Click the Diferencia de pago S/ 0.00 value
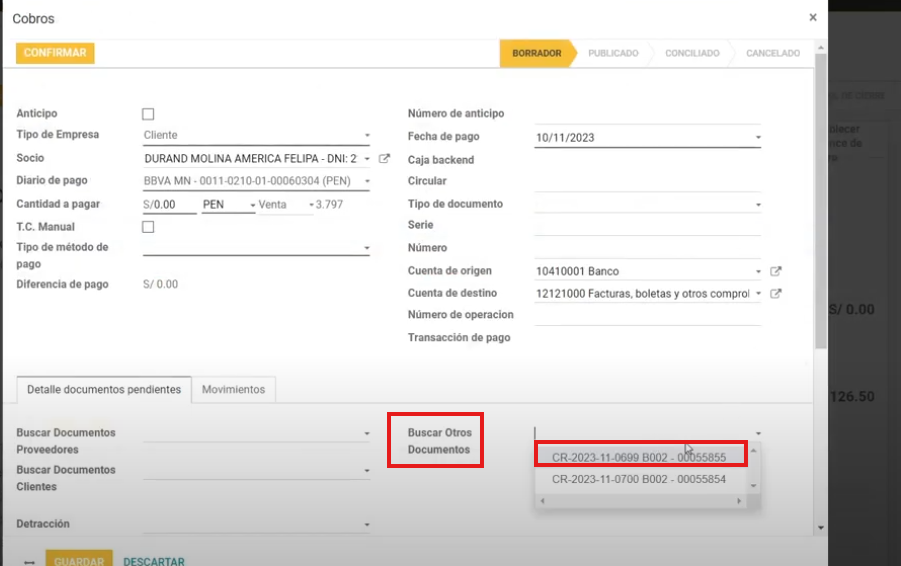 (160, 284)
